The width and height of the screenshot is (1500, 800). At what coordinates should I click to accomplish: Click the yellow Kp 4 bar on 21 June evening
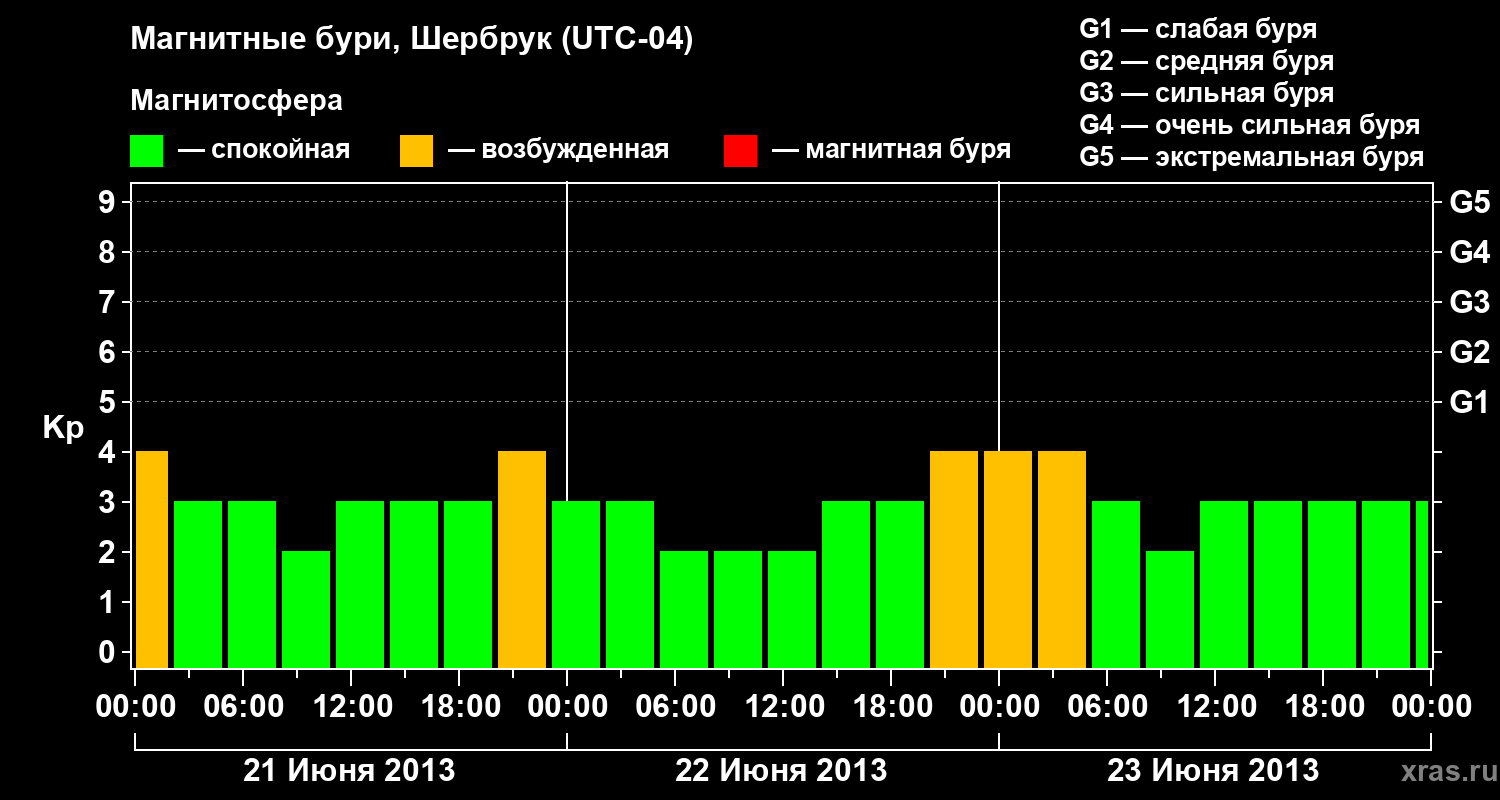522,560
